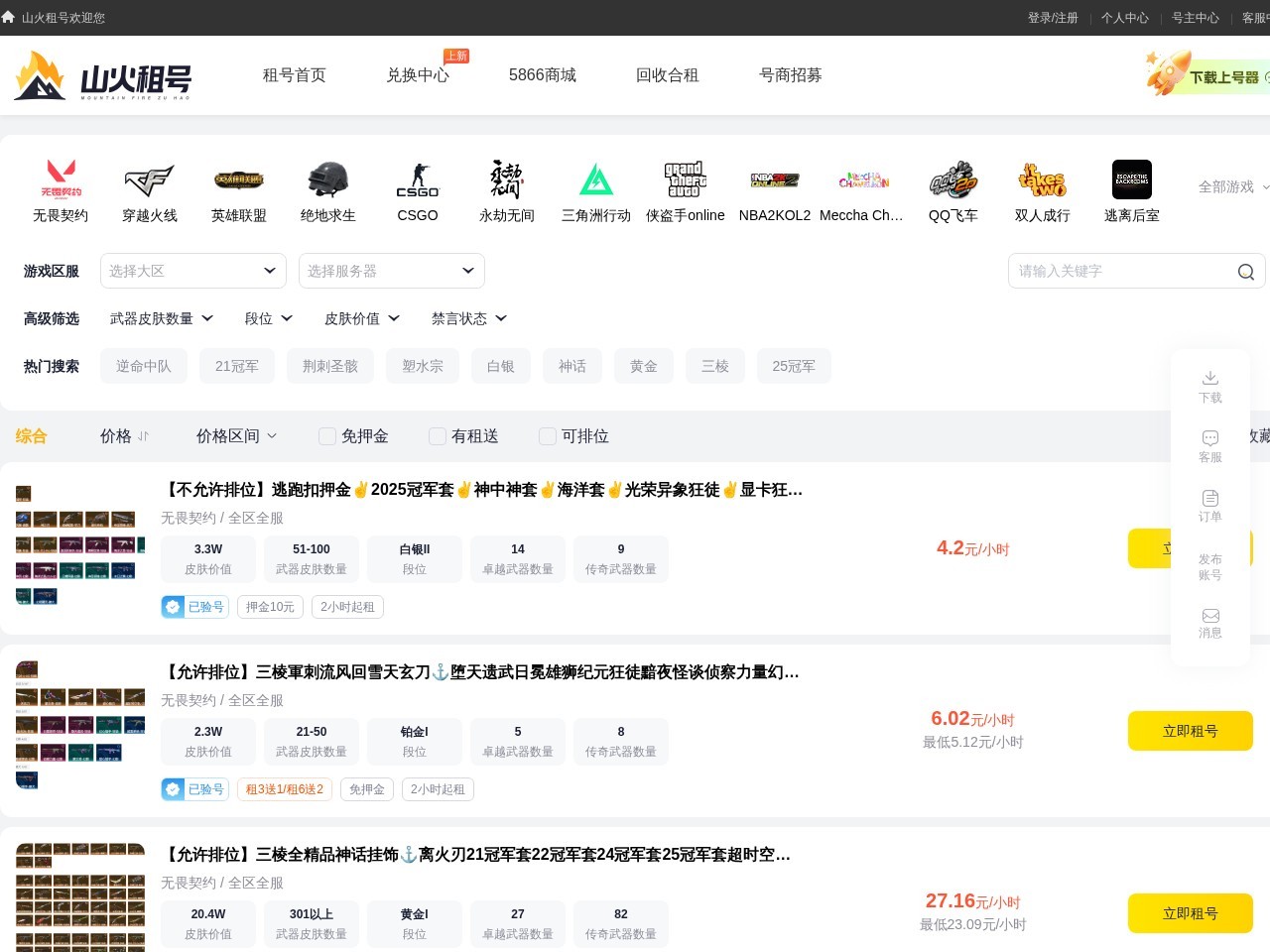Click 立即租号 for the 6.02元 listing
The width and height of the screenshot is (1270, 952).
[1191, 731]
